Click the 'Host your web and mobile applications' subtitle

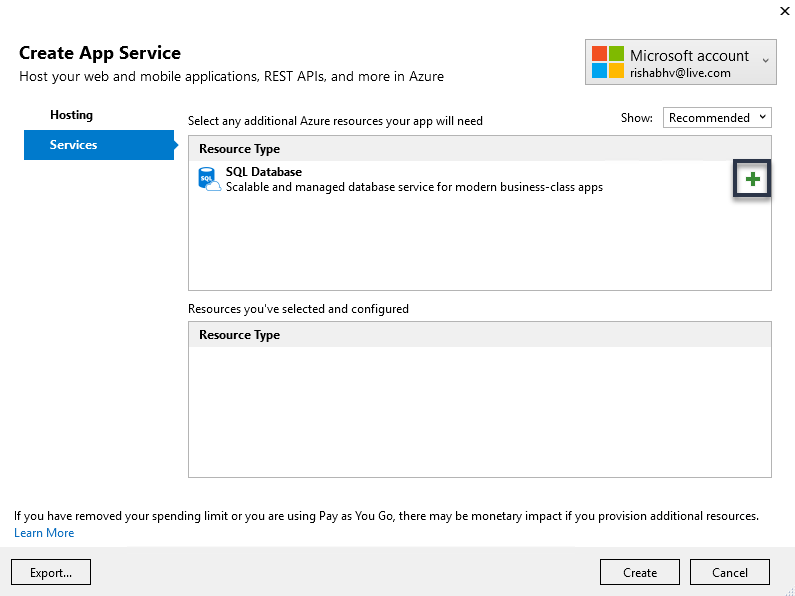tap(232, 77)
